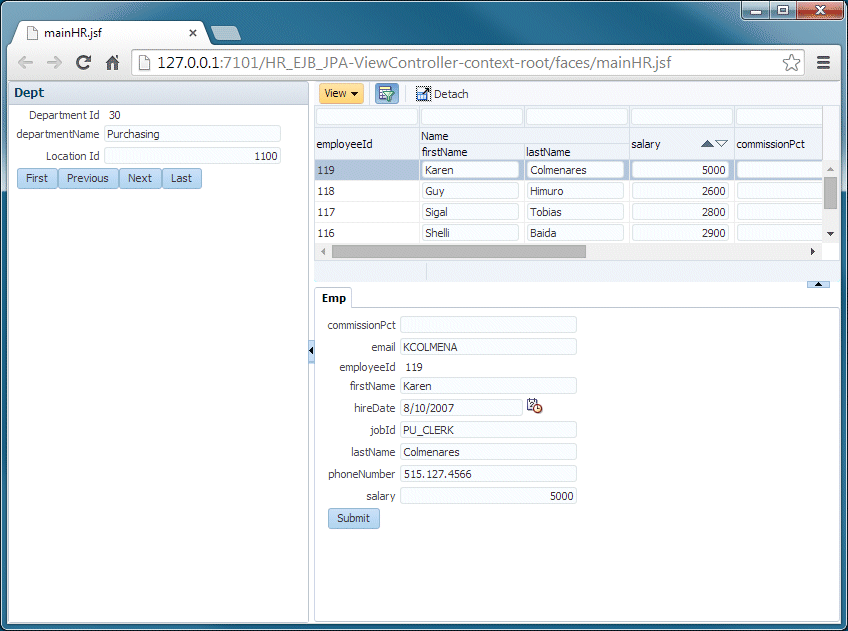Go to the Last department
This screenshot has height=631, width=848.
(181, 178)
